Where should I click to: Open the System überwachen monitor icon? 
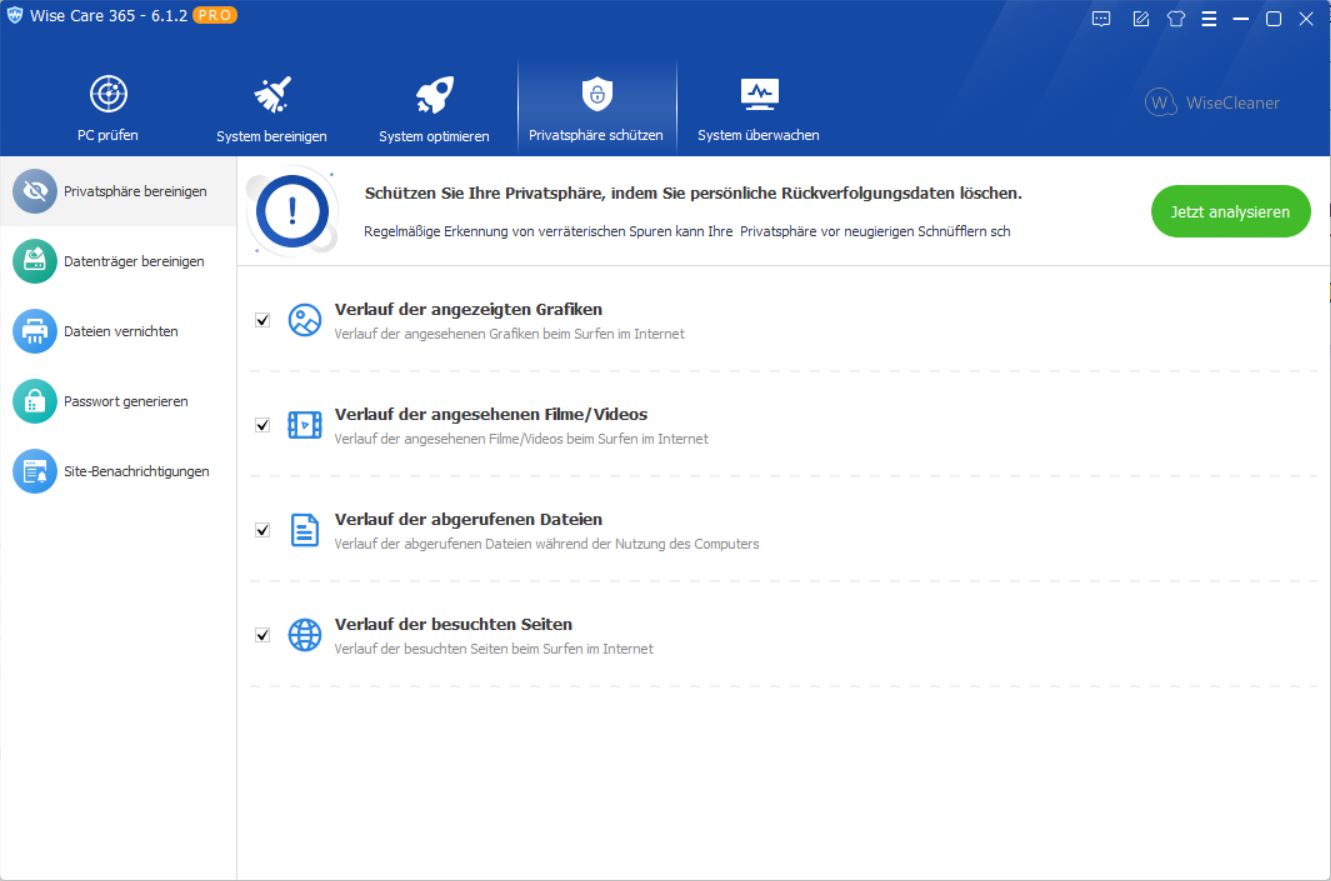[x=758, y=95]
